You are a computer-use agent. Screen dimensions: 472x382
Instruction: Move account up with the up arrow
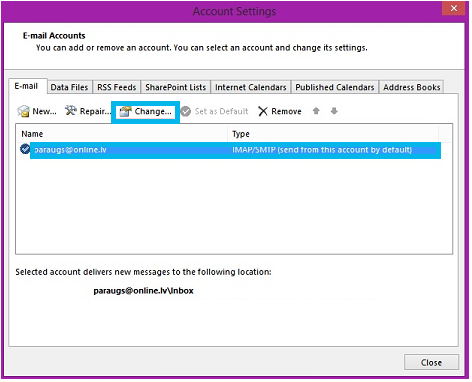click(316, 111)
